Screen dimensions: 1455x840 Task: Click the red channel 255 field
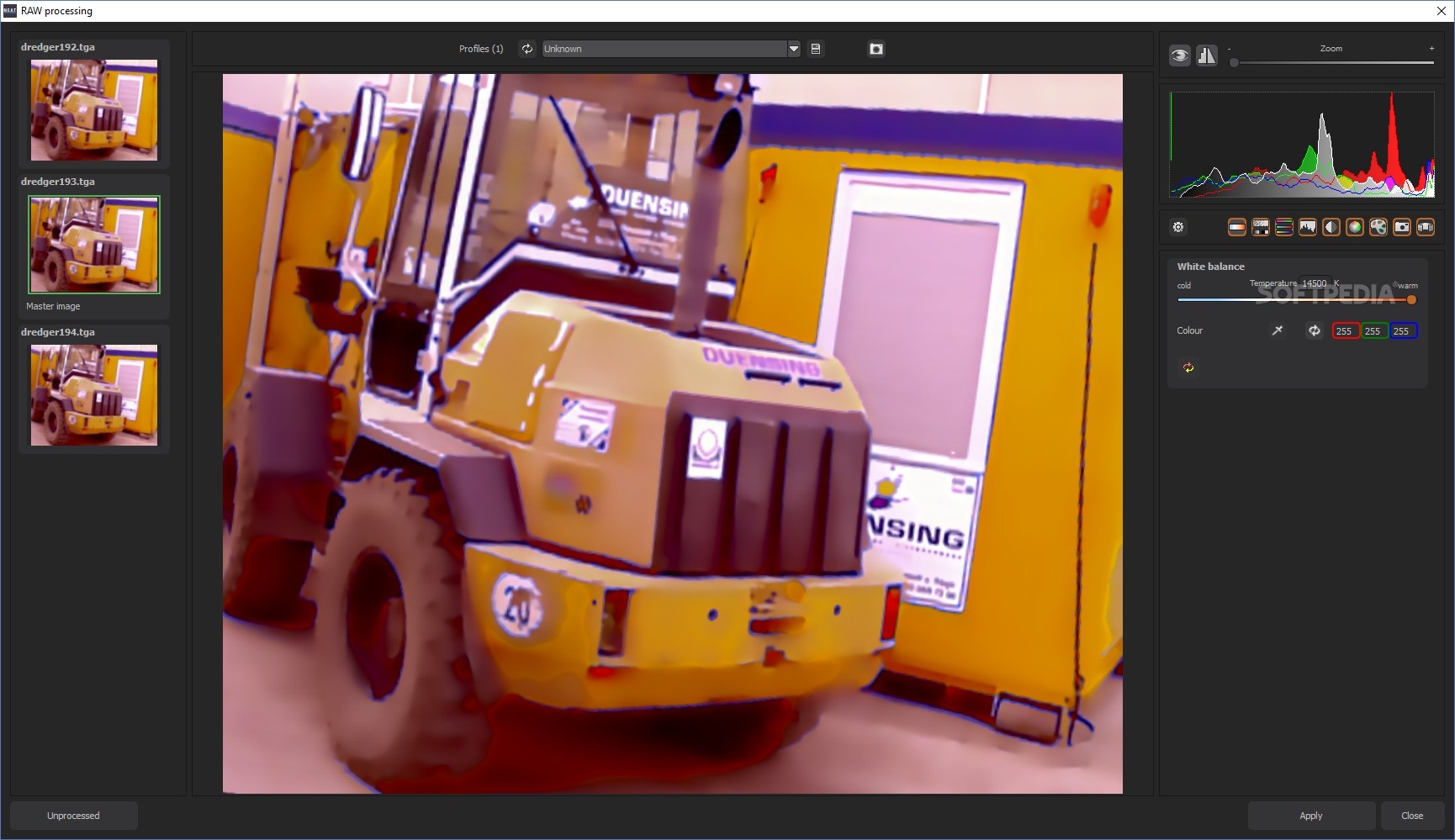point(1345,330)
